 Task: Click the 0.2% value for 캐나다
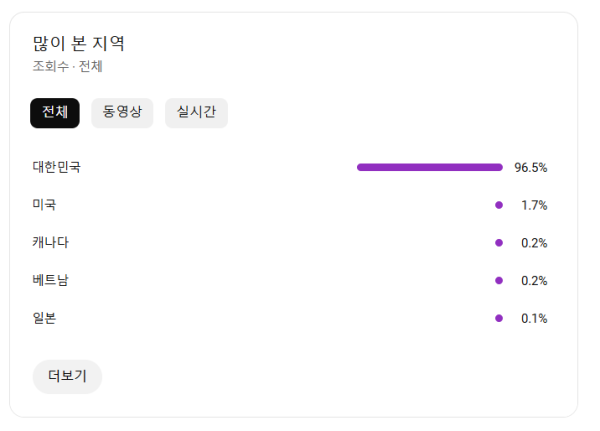coord(534,243)
